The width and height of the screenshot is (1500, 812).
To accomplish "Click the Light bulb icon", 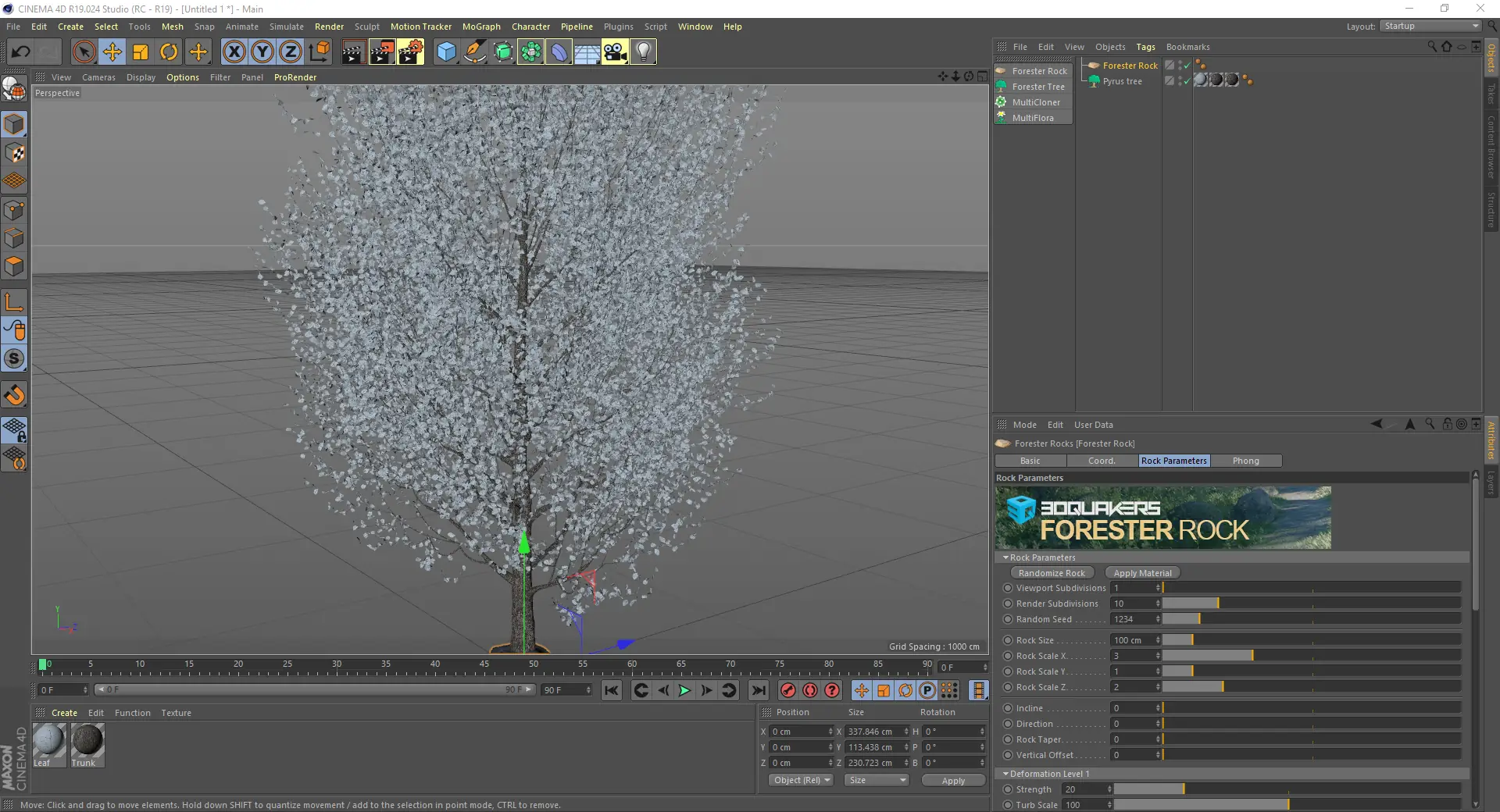I will coord(643,52).
